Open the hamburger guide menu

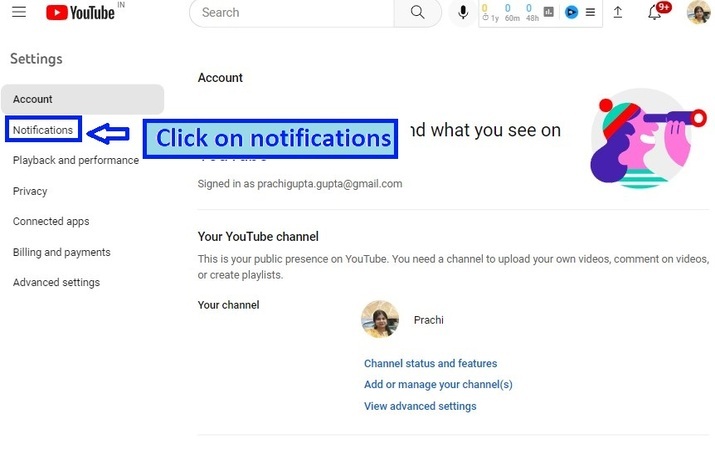19,13
